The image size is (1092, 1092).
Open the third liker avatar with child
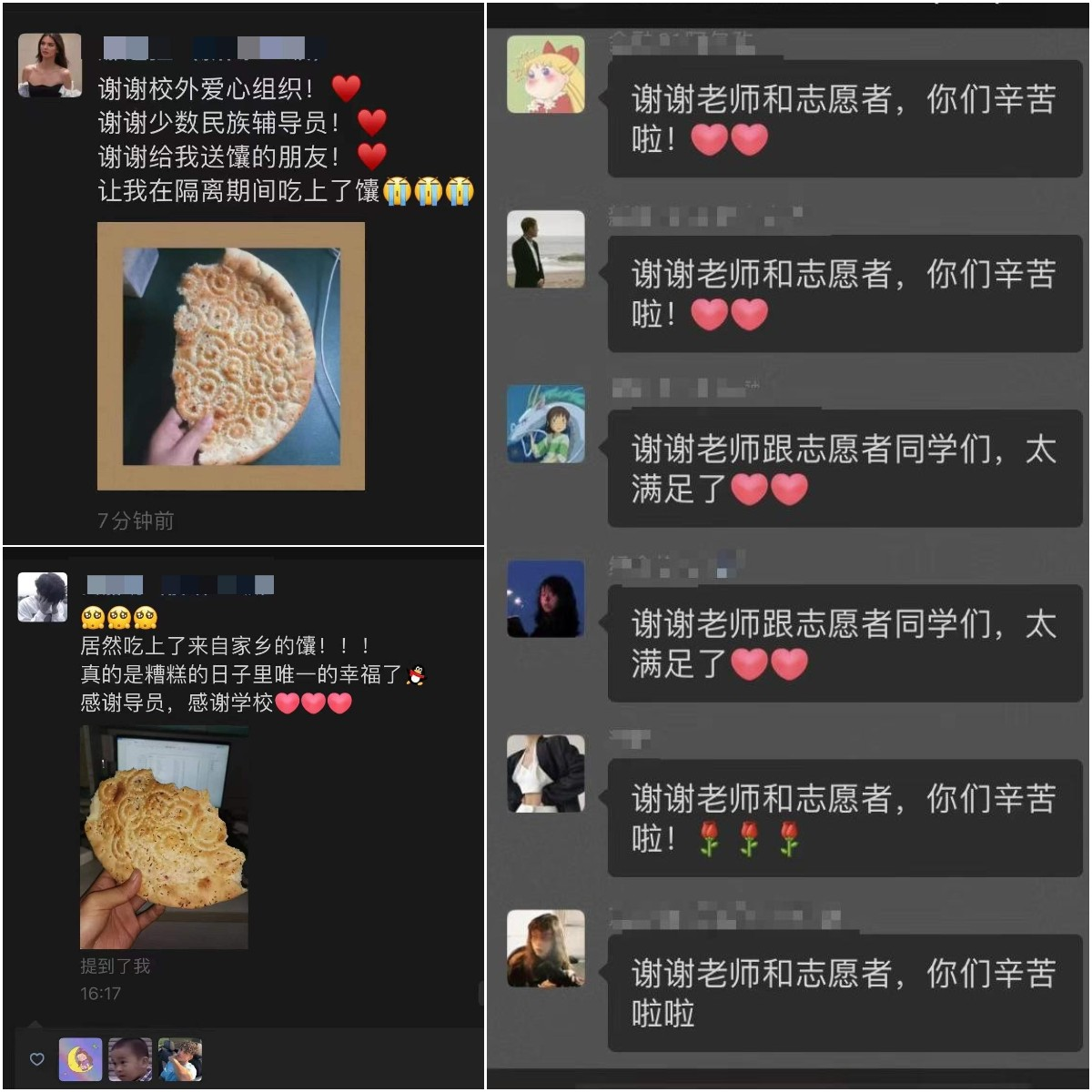179,1060
